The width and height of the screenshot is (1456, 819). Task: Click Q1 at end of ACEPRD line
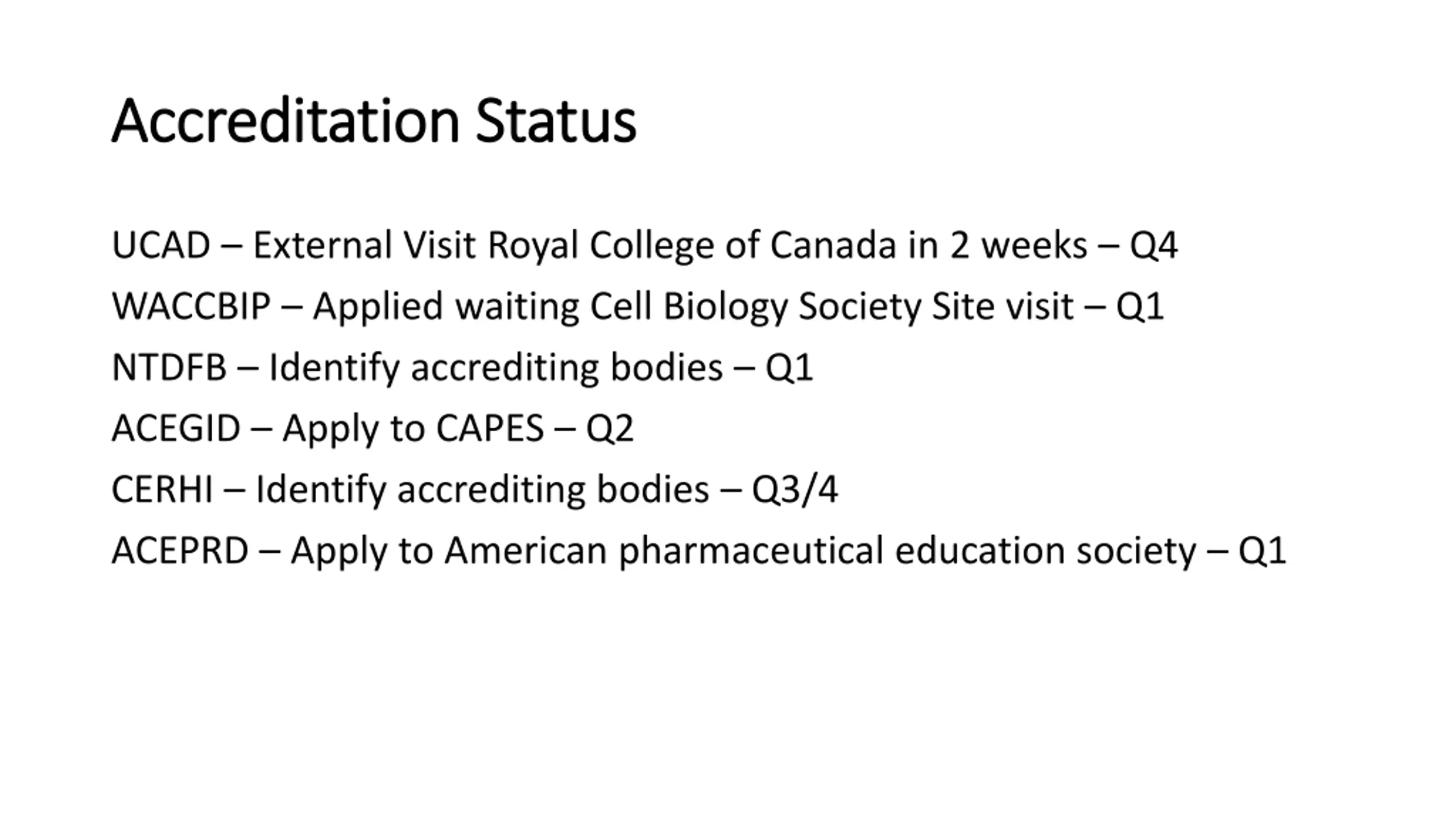point(1263,551)
